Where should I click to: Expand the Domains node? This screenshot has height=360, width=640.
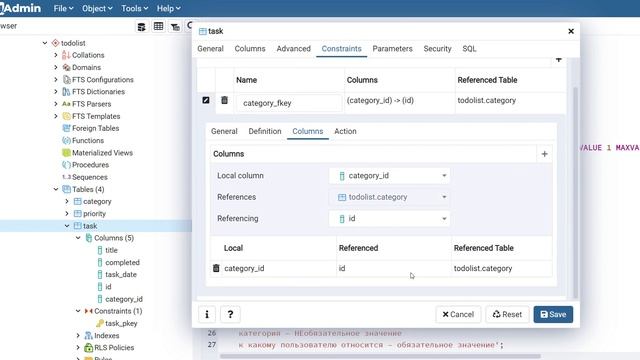[56, 67]
